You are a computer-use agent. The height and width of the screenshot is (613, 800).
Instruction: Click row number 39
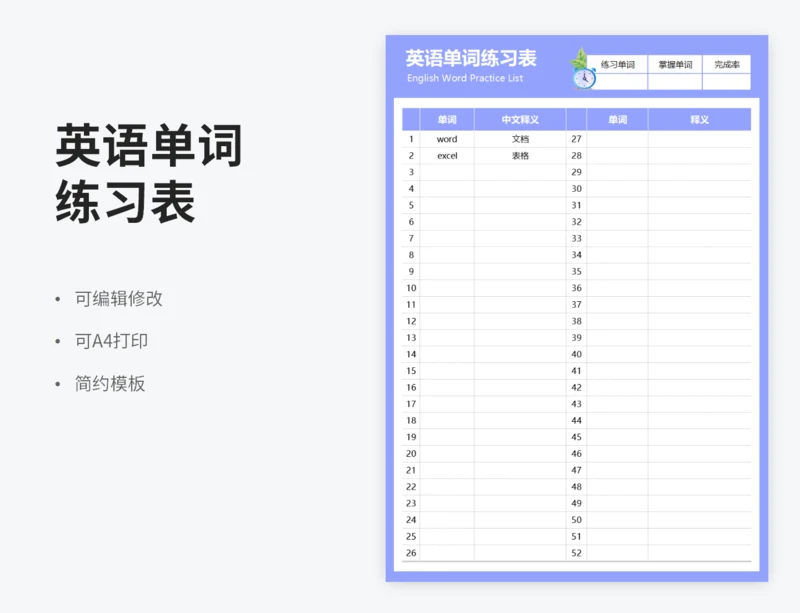click(577, 337)
